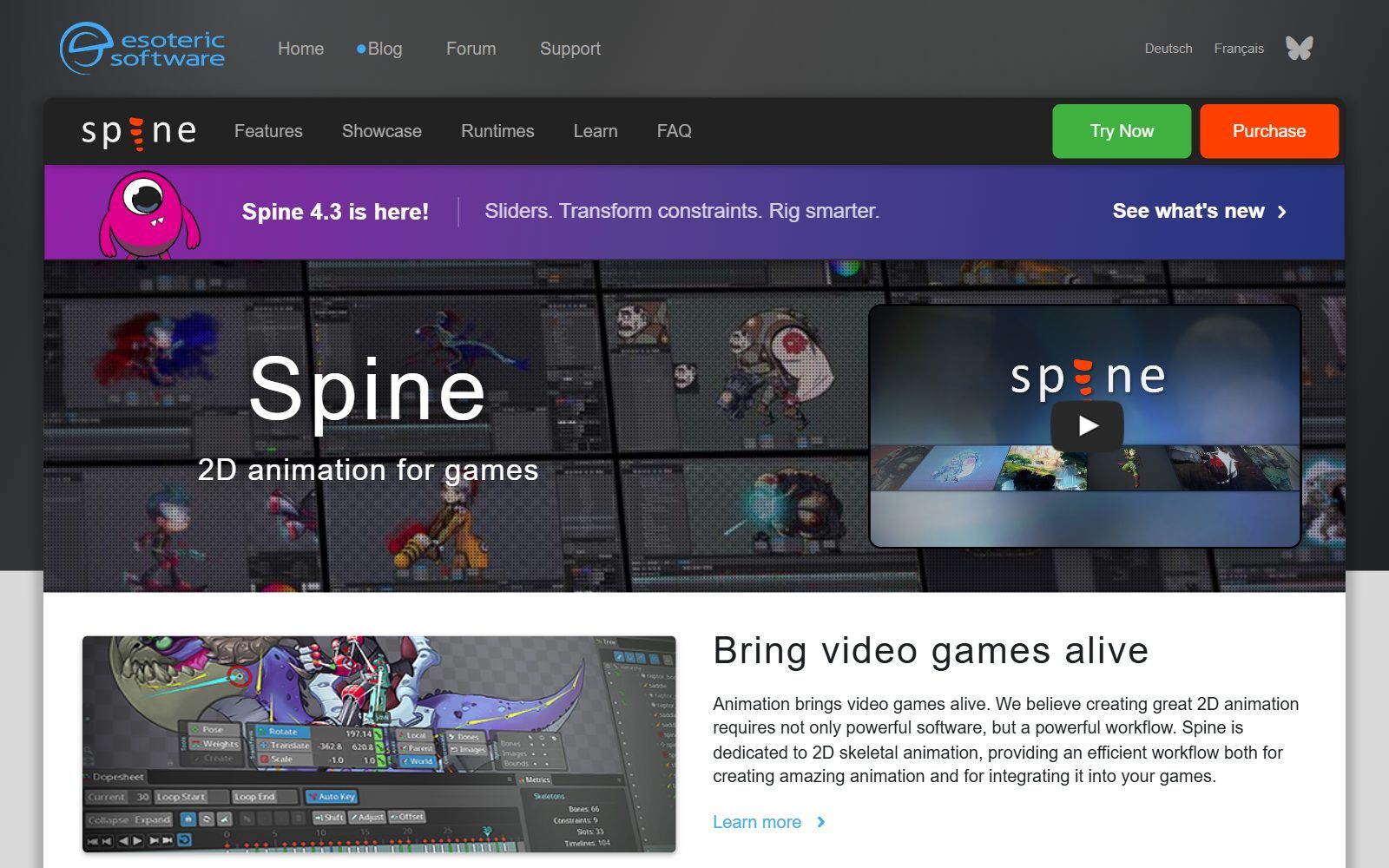Open the Learn tab
This screenshot has width=1389, height=868.
[x=596, y=131]
